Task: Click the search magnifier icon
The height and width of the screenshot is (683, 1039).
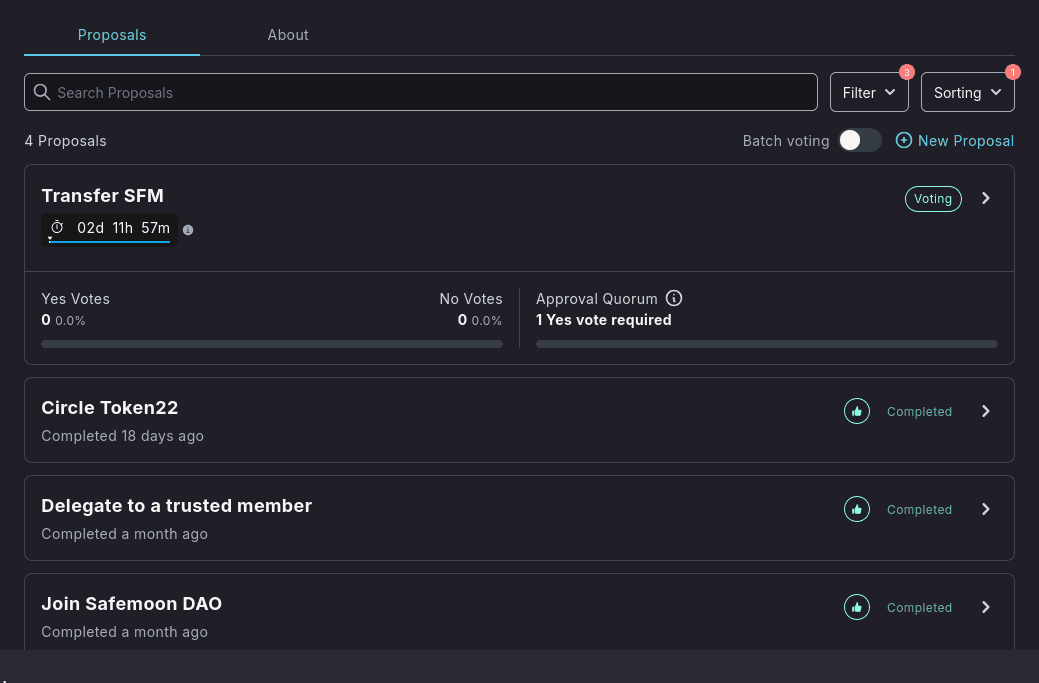Action: coord(42,92)
